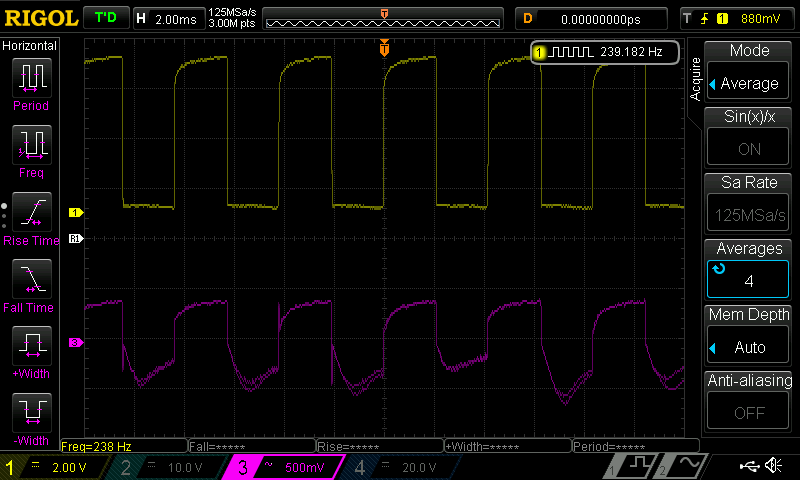
Task: Select channel 2 10.0 V tab
Action: point(164,467)
